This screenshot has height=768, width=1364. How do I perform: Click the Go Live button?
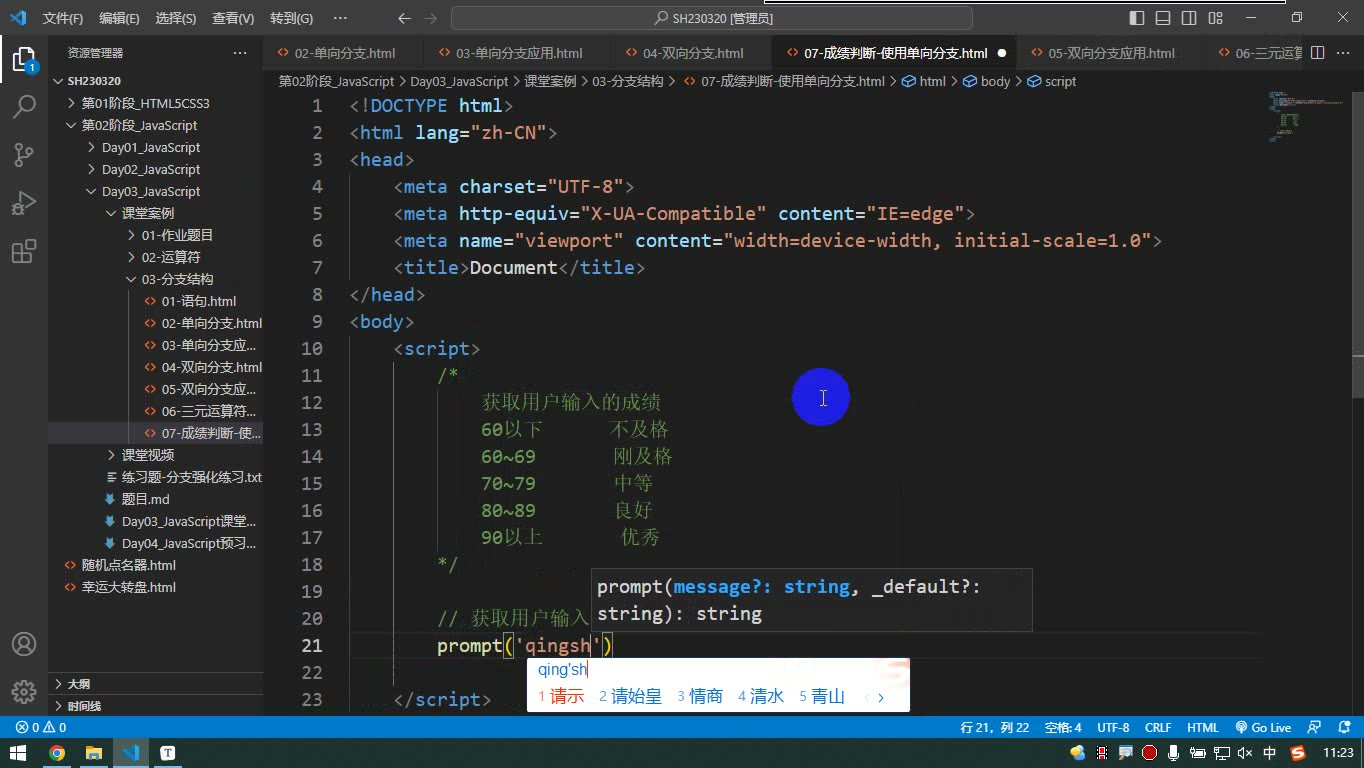coord(1263,728)
